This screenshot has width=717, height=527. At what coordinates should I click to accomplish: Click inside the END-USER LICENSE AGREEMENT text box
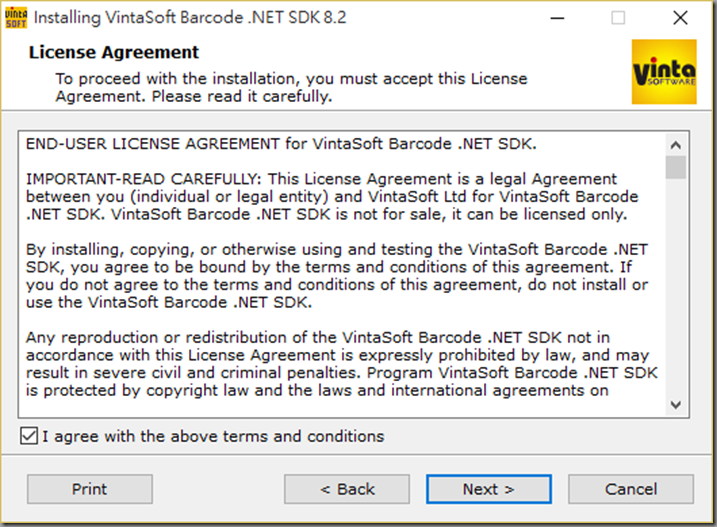pyautogui.click(x=342, y=274)
